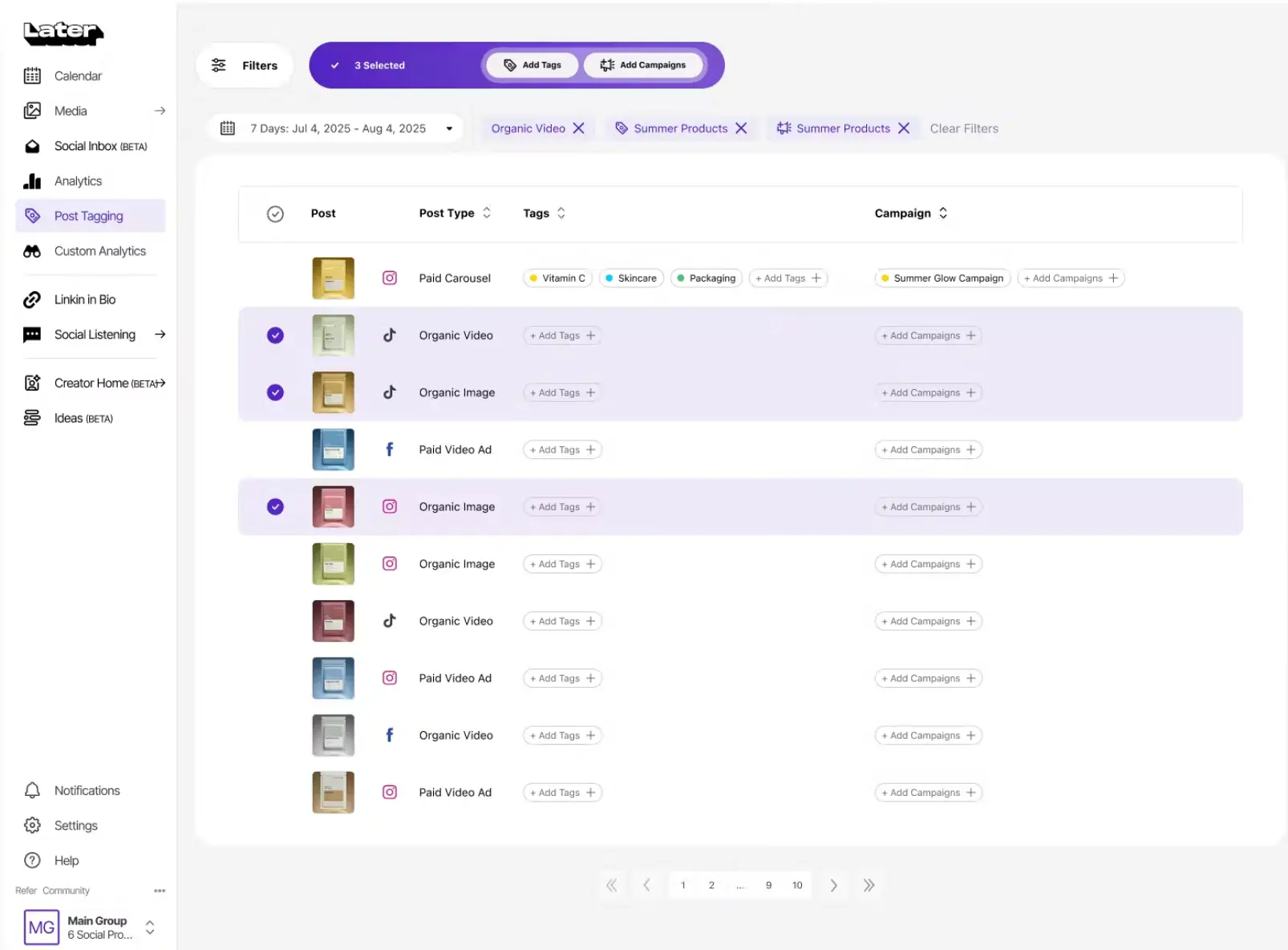The height and width of the screenshot is (950, 1288).
Task: Click the Media library icon
Action: click(32, 111)
